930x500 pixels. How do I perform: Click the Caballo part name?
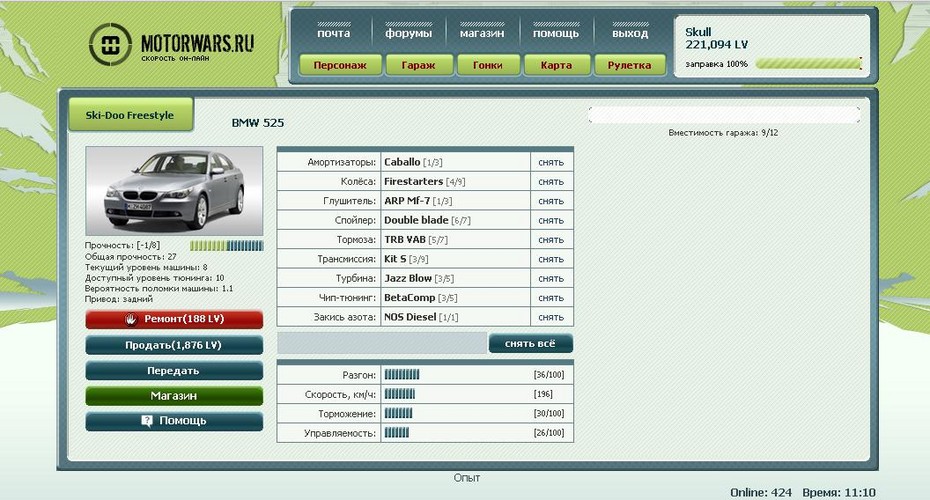point(402,162)
